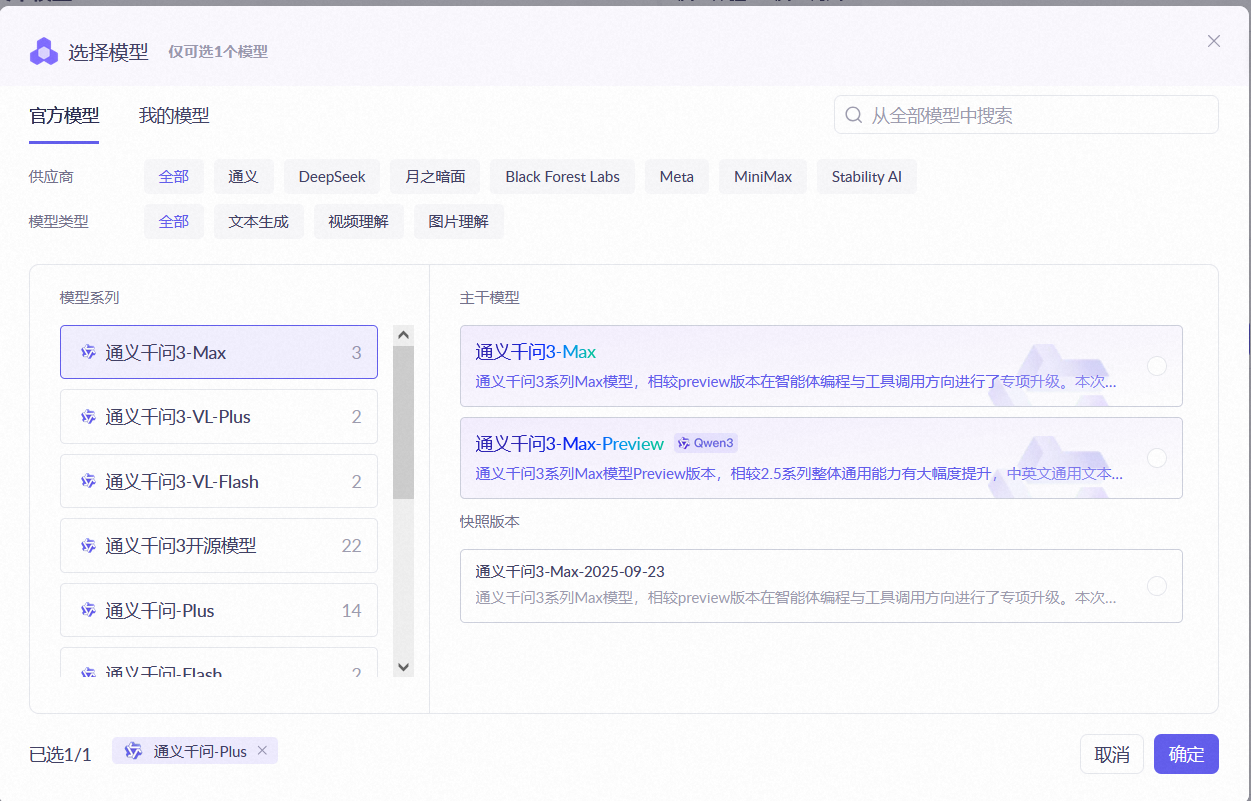This screenshot has height=801, width=1251.
Task: Click the 通义千问3-Max-Preview card title
Action: pyautogui.click(x=570, y=444)
